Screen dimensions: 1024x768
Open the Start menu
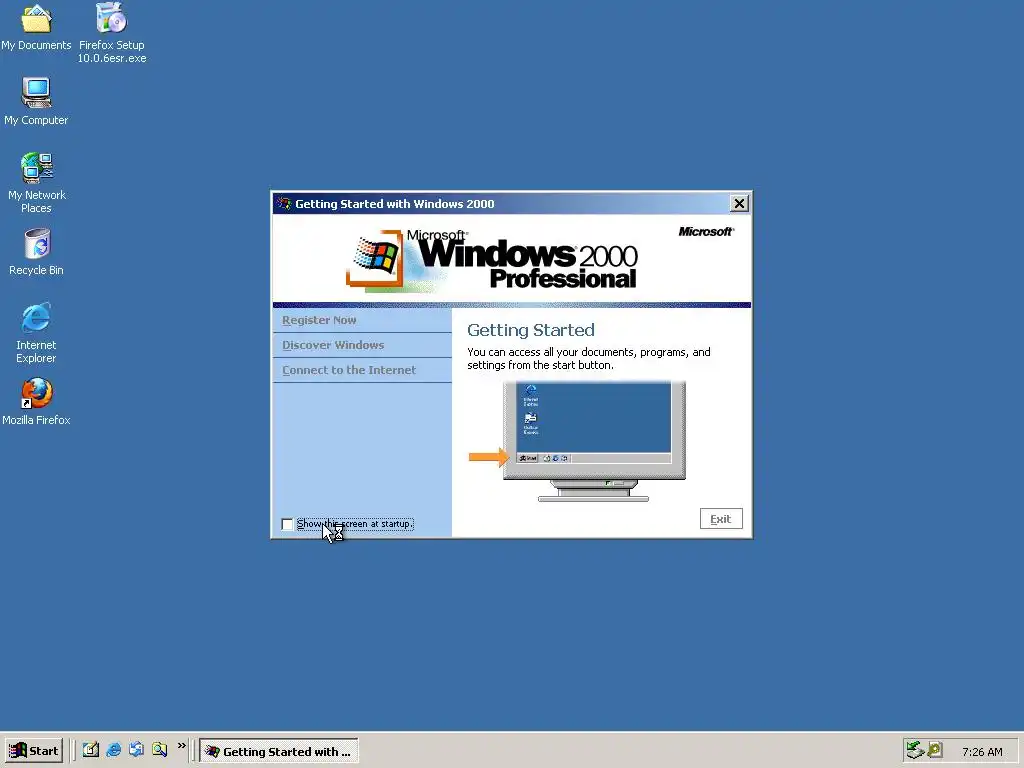[x=34, y=751]
